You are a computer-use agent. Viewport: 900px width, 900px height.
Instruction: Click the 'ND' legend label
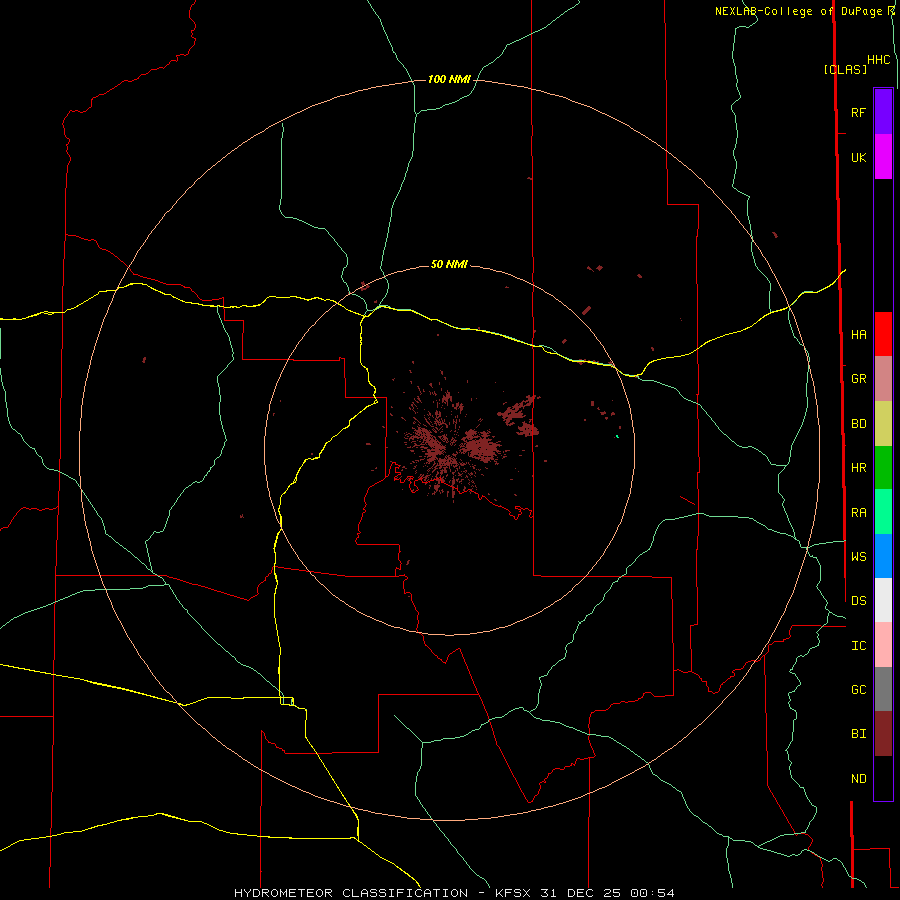pyautogui.click(x=859, y=779)
